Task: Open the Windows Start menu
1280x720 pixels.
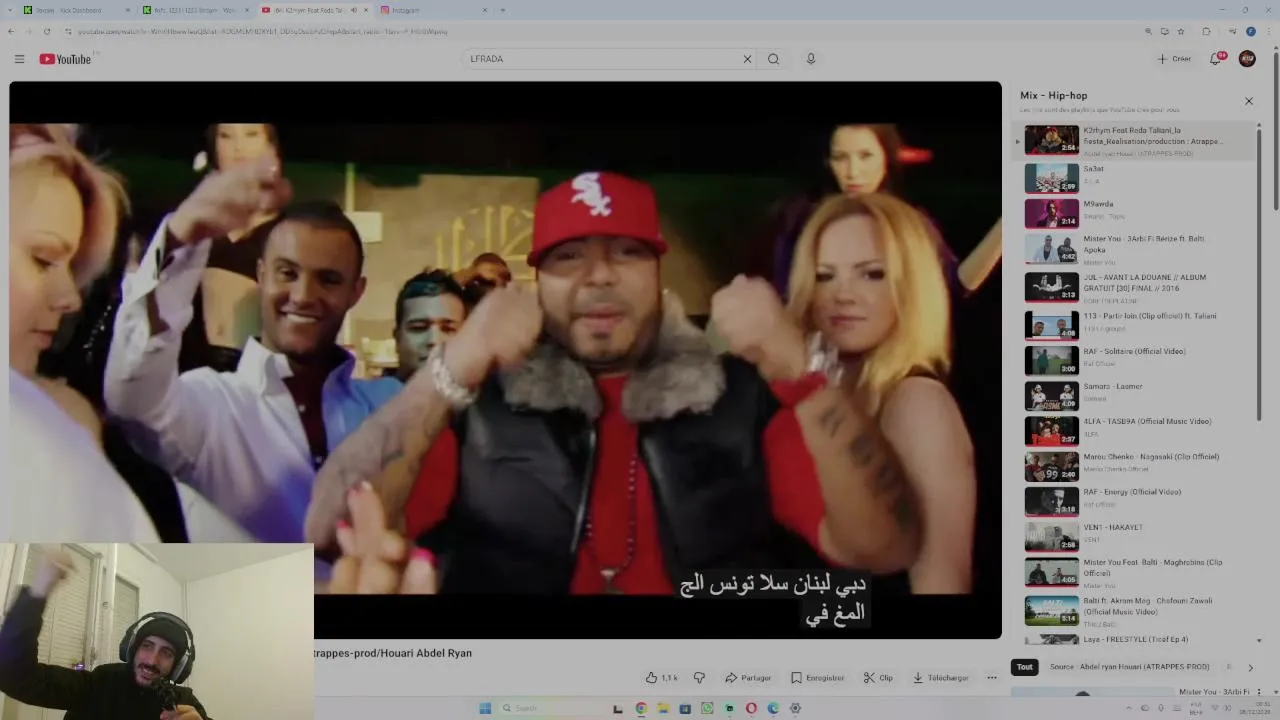Action: click(x=485, y=708)
